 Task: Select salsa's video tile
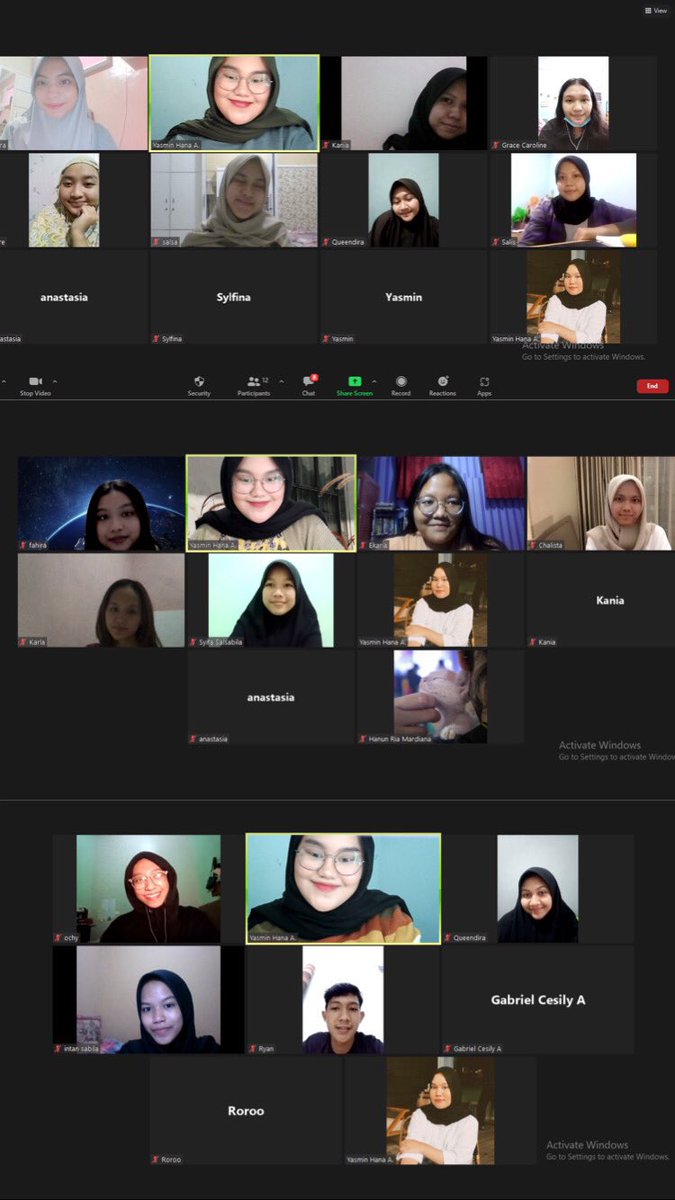point(234,200)
